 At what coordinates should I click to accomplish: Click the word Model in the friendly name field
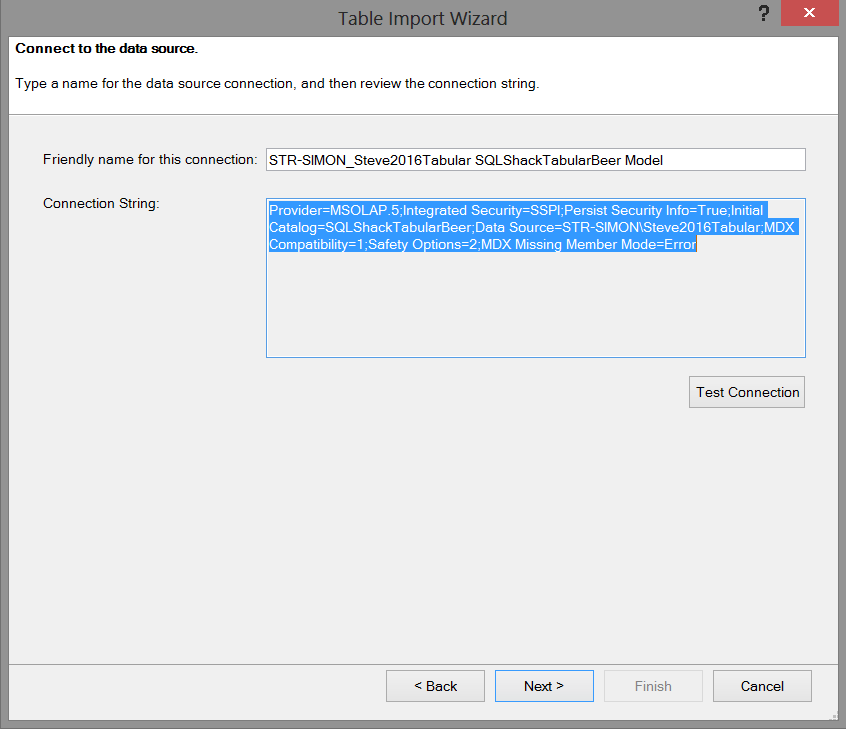642,160
